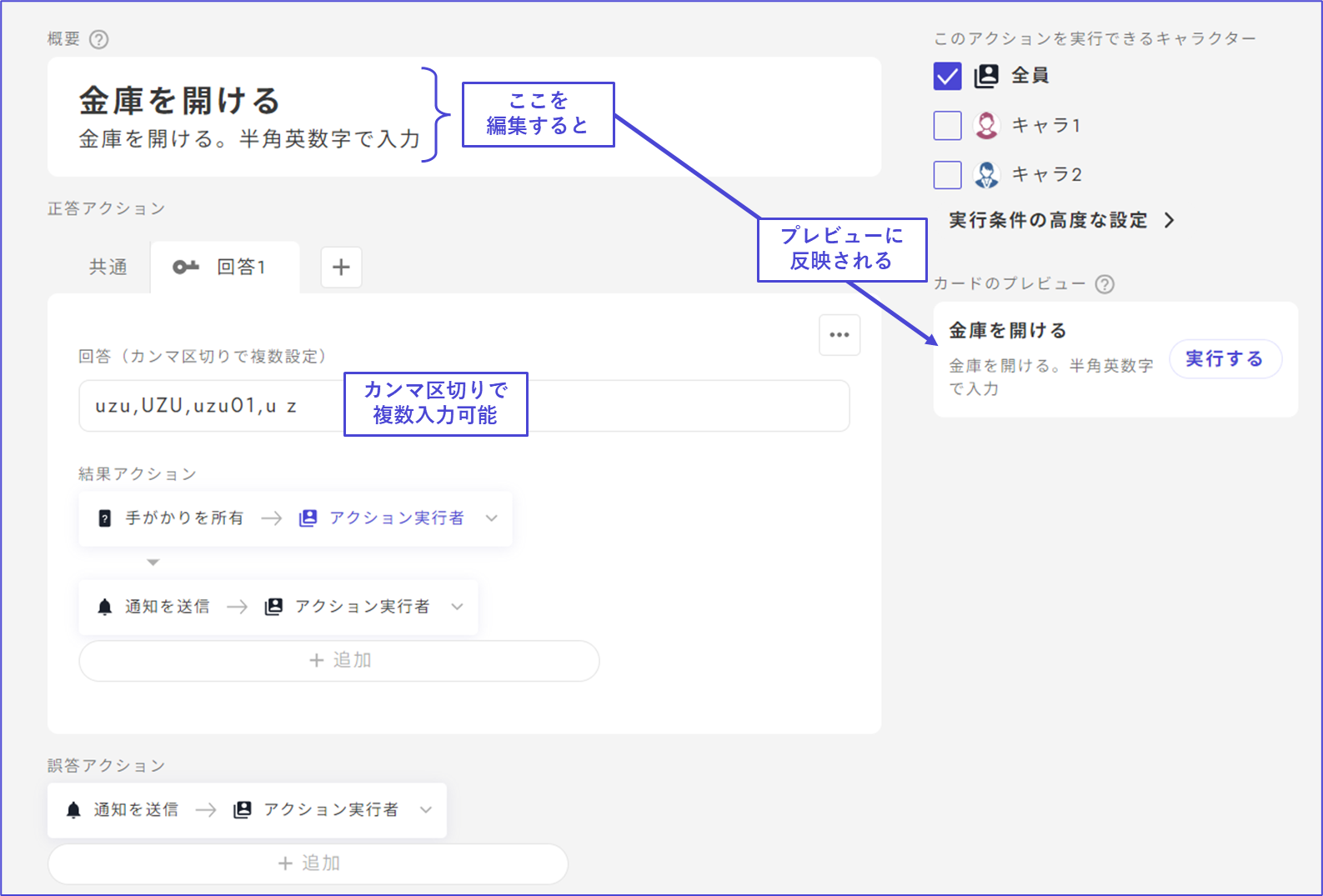Open the three-dots menu for 回答1

click(x=839, y=335)
